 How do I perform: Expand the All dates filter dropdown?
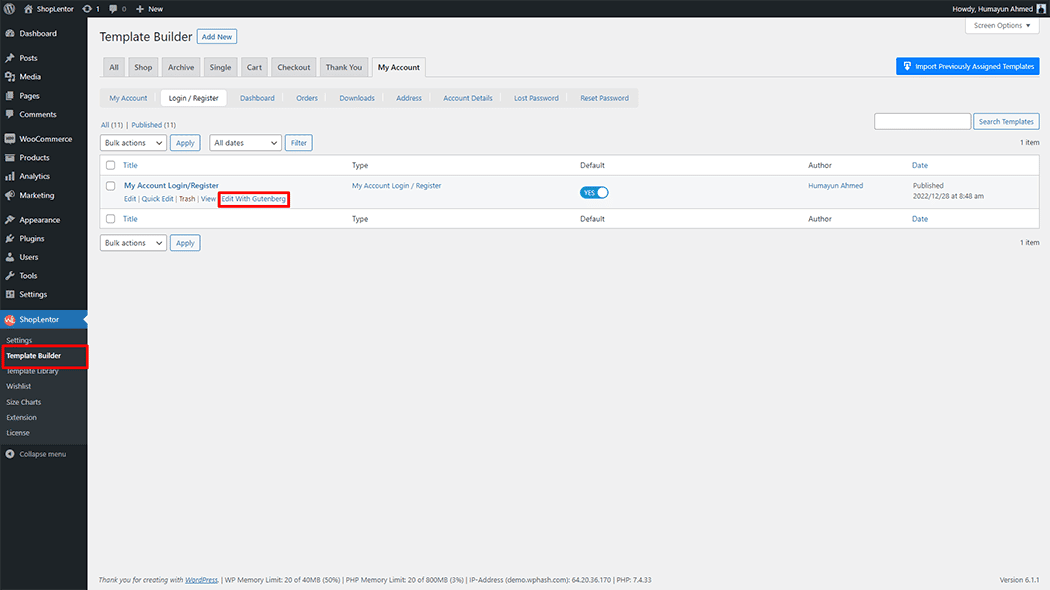[x=245, y=143]
